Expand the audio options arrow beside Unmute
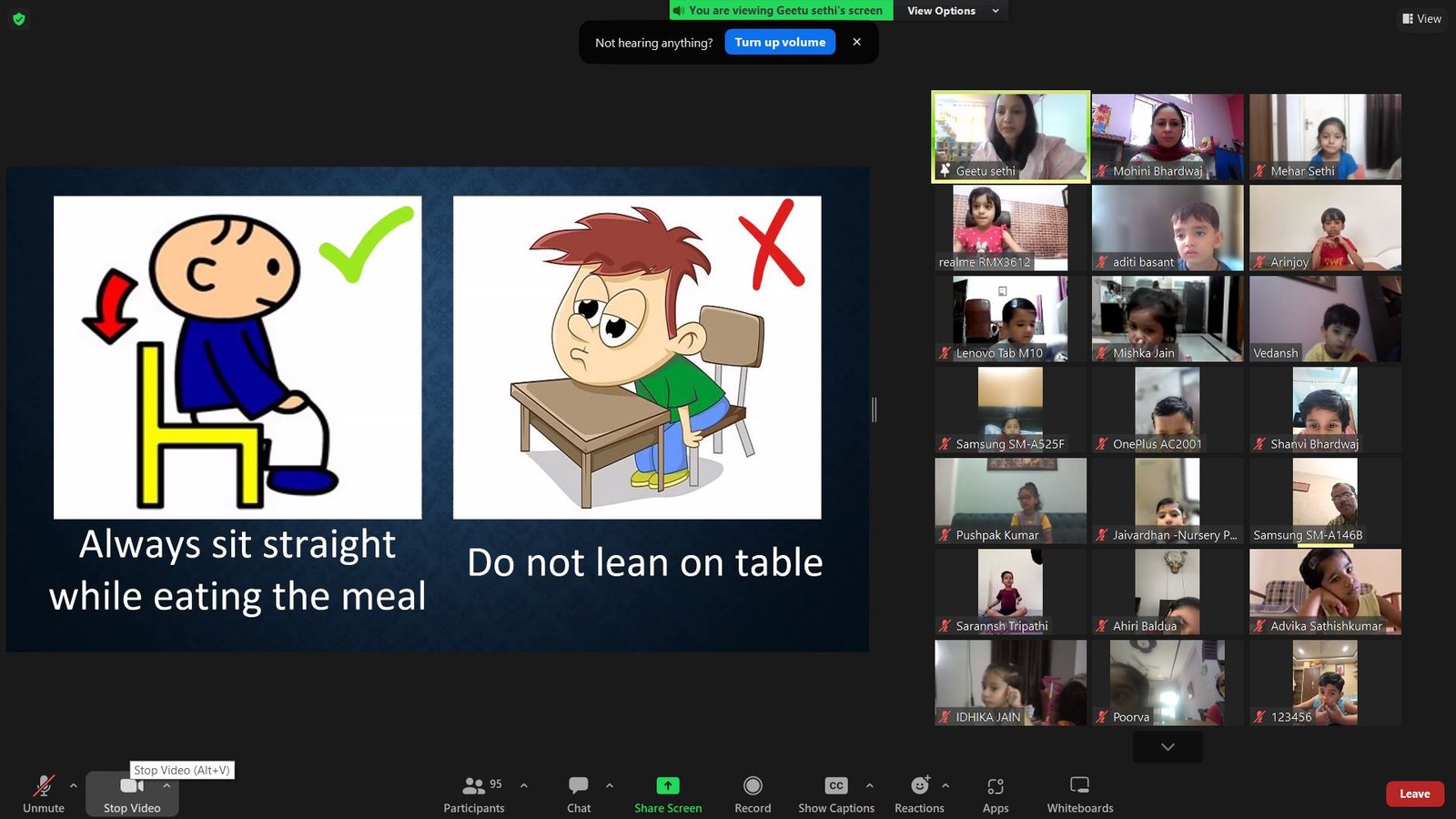Screen dimensions: 1456x819 73,785
